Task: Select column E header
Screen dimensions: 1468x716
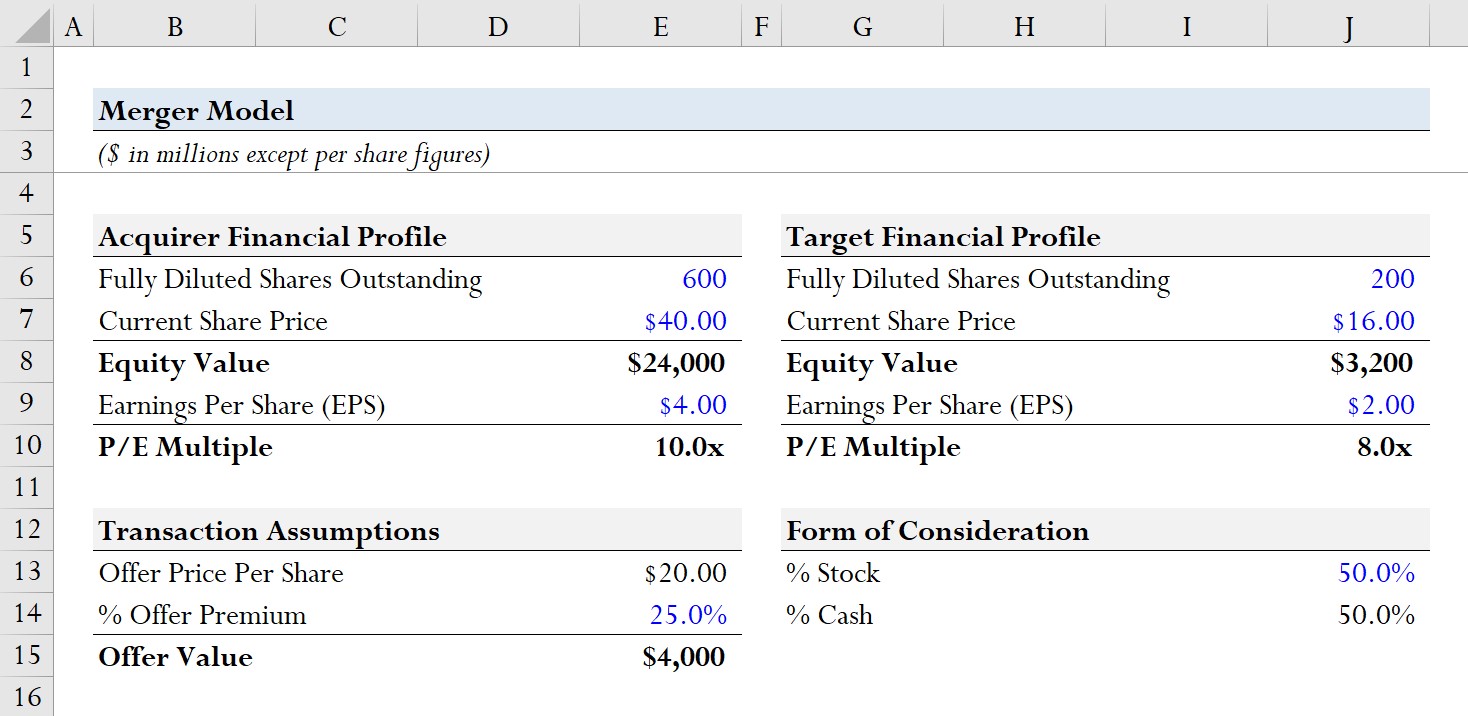Action: coord(660,26)
